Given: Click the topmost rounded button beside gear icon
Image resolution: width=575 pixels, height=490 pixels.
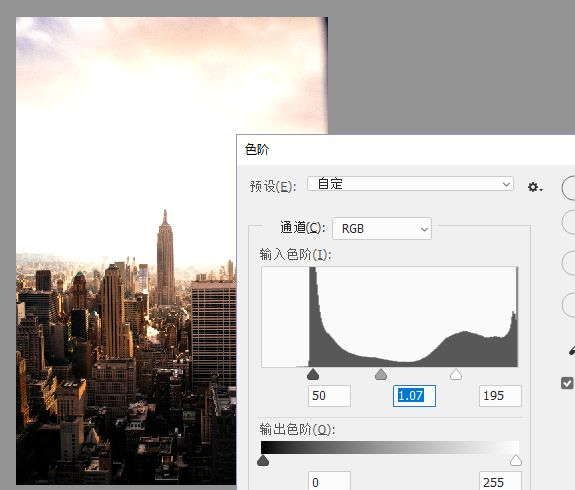Looking at the screenshot, I should [x=568, y=188].
